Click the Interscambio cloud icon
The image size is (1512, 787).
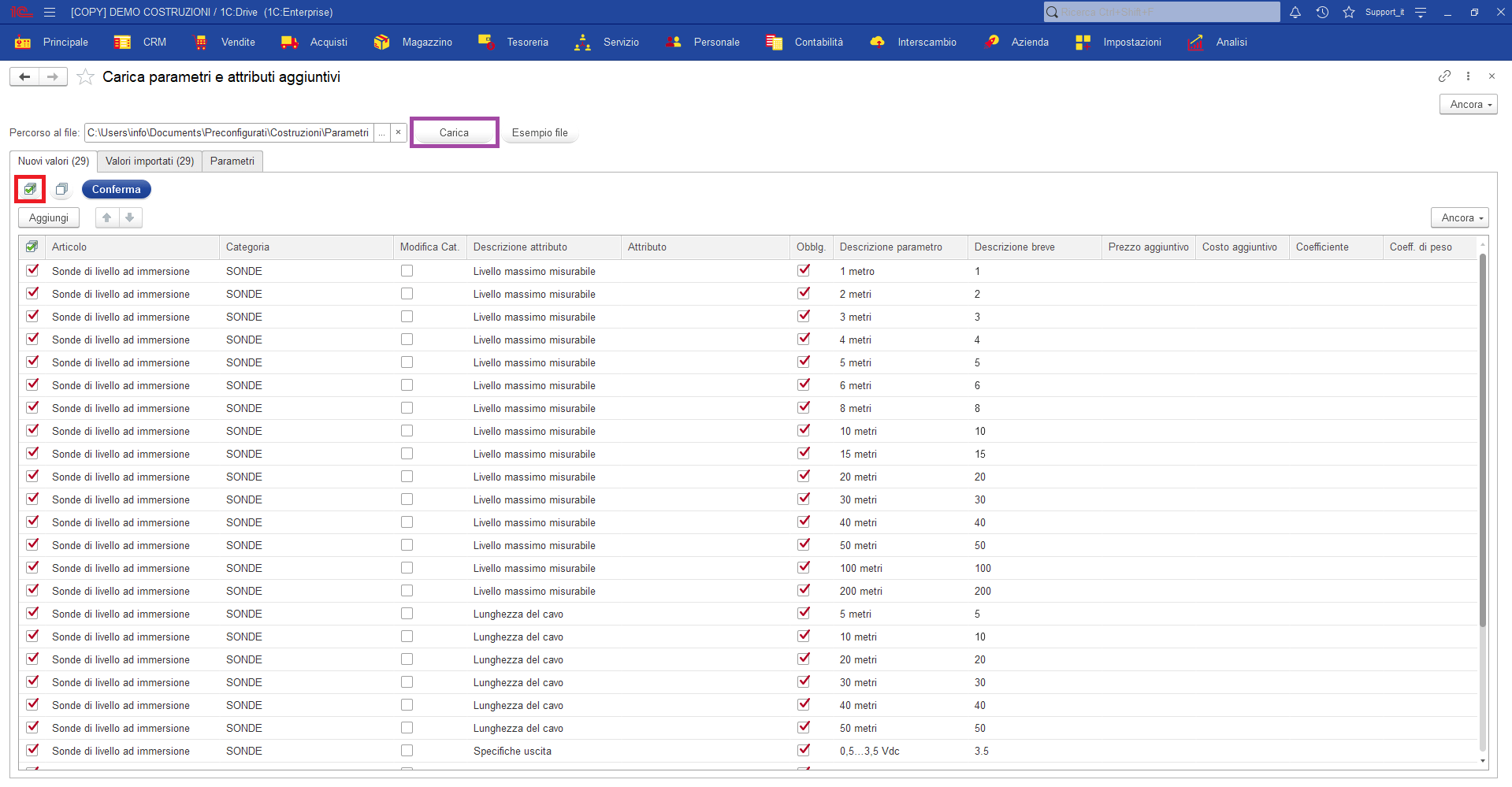pyautogui.click(x=877, y=43)
